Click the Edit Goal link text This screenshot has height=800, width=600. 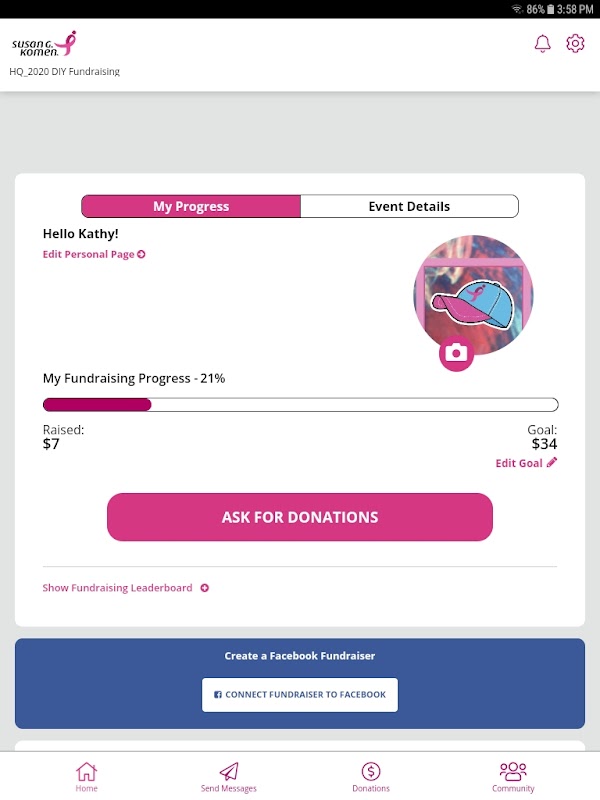[520, 463]
